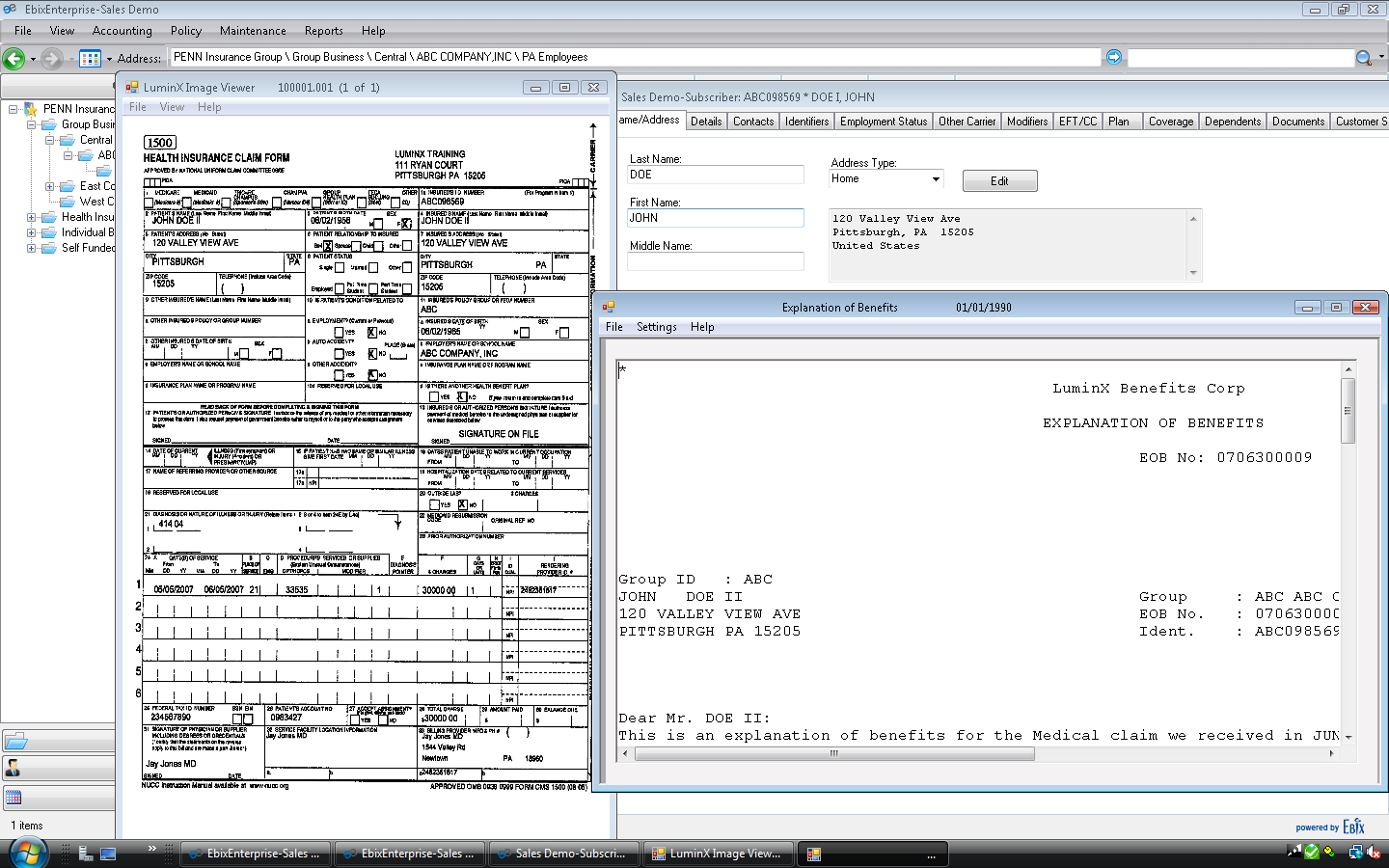Screen dimensions: 1389x868
Task: Select the Individual Business tree item label
Action: coord(88,232)
